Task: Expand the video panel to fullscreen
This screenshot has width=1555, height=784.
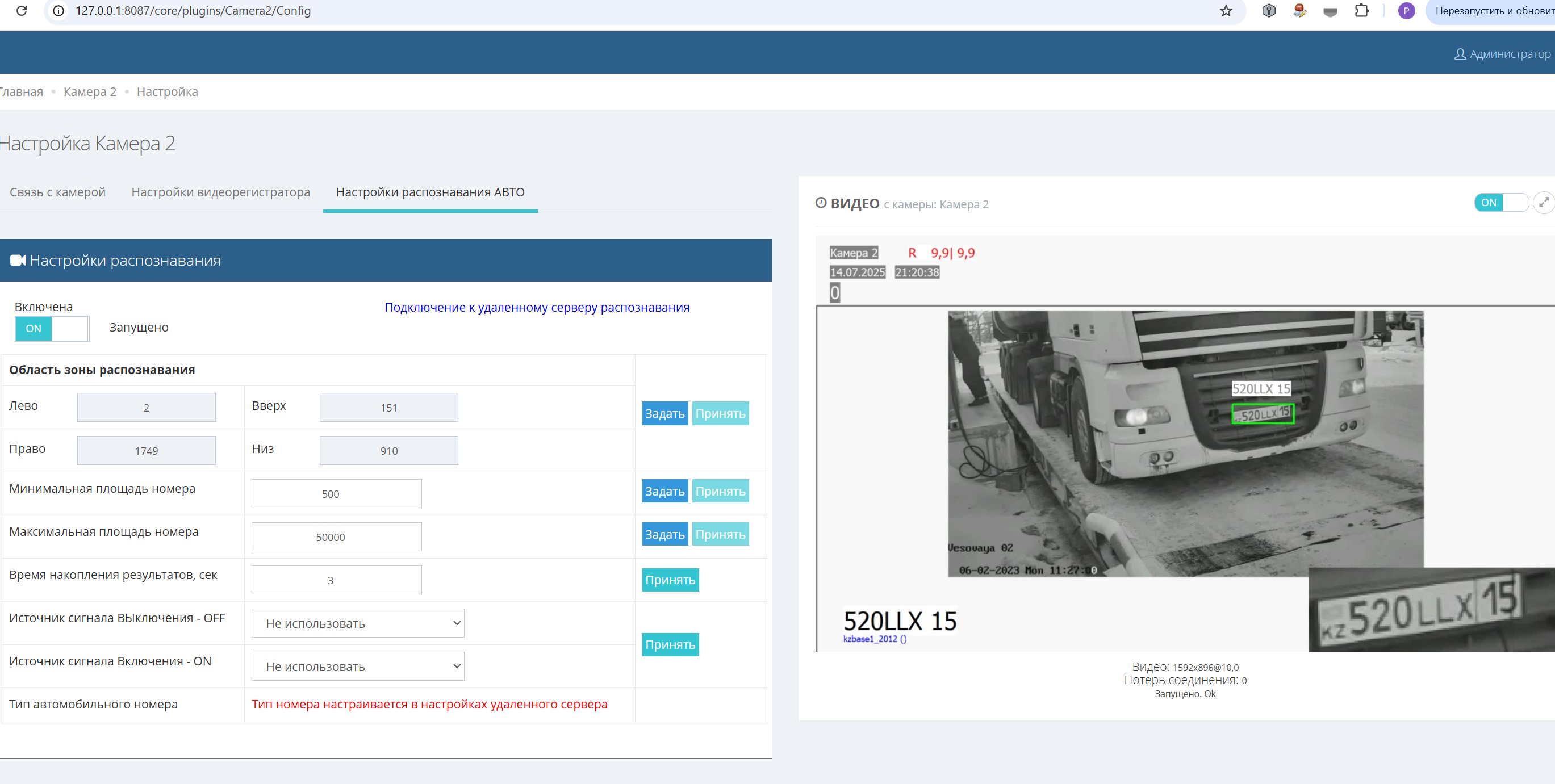Action: pos(1544,203)
